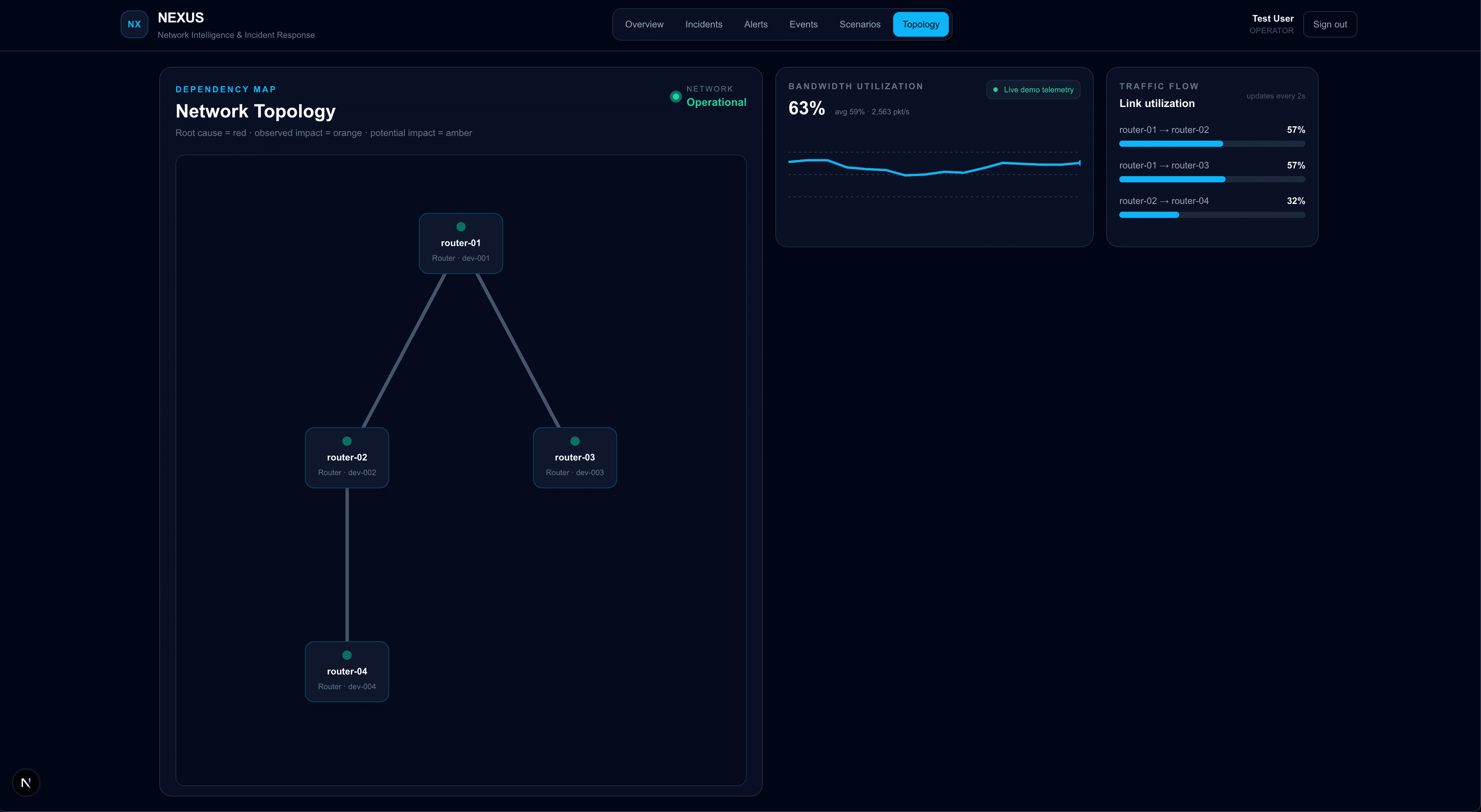Click the 63% bandwidth value
The image size is (1481, 812).
[807, 108]
